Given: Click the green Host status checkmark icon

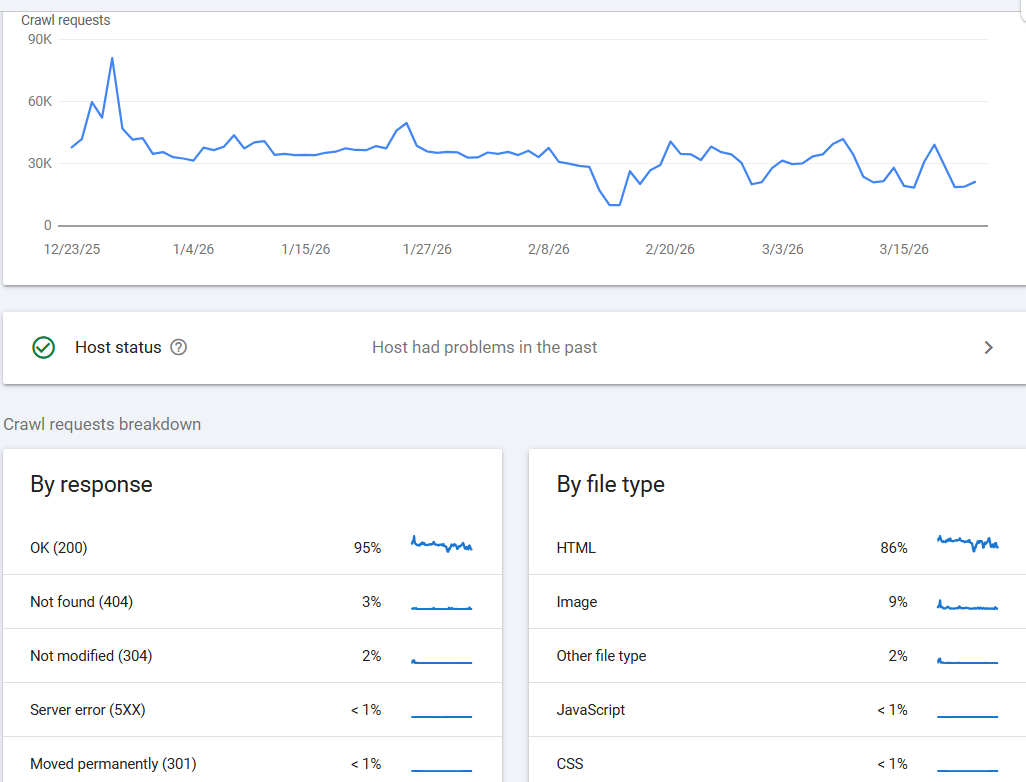Looking at the screenshot, I should point(43,348).
